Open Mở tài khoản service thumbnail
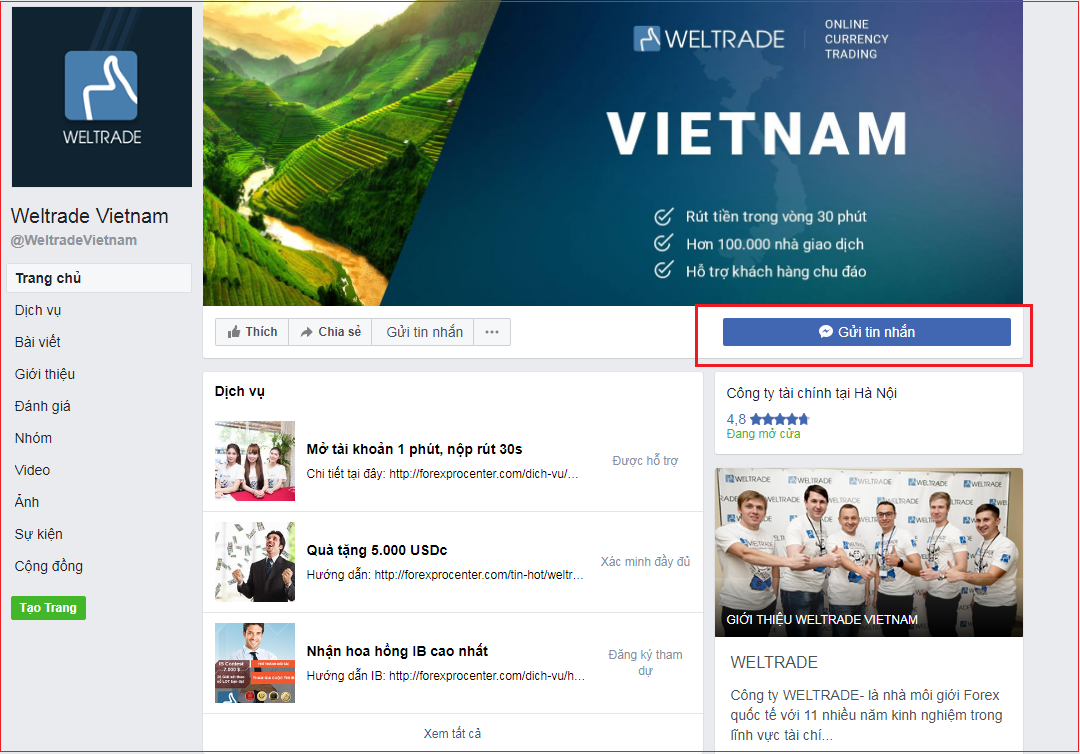 pyautogui.click(x=255, y=461)
